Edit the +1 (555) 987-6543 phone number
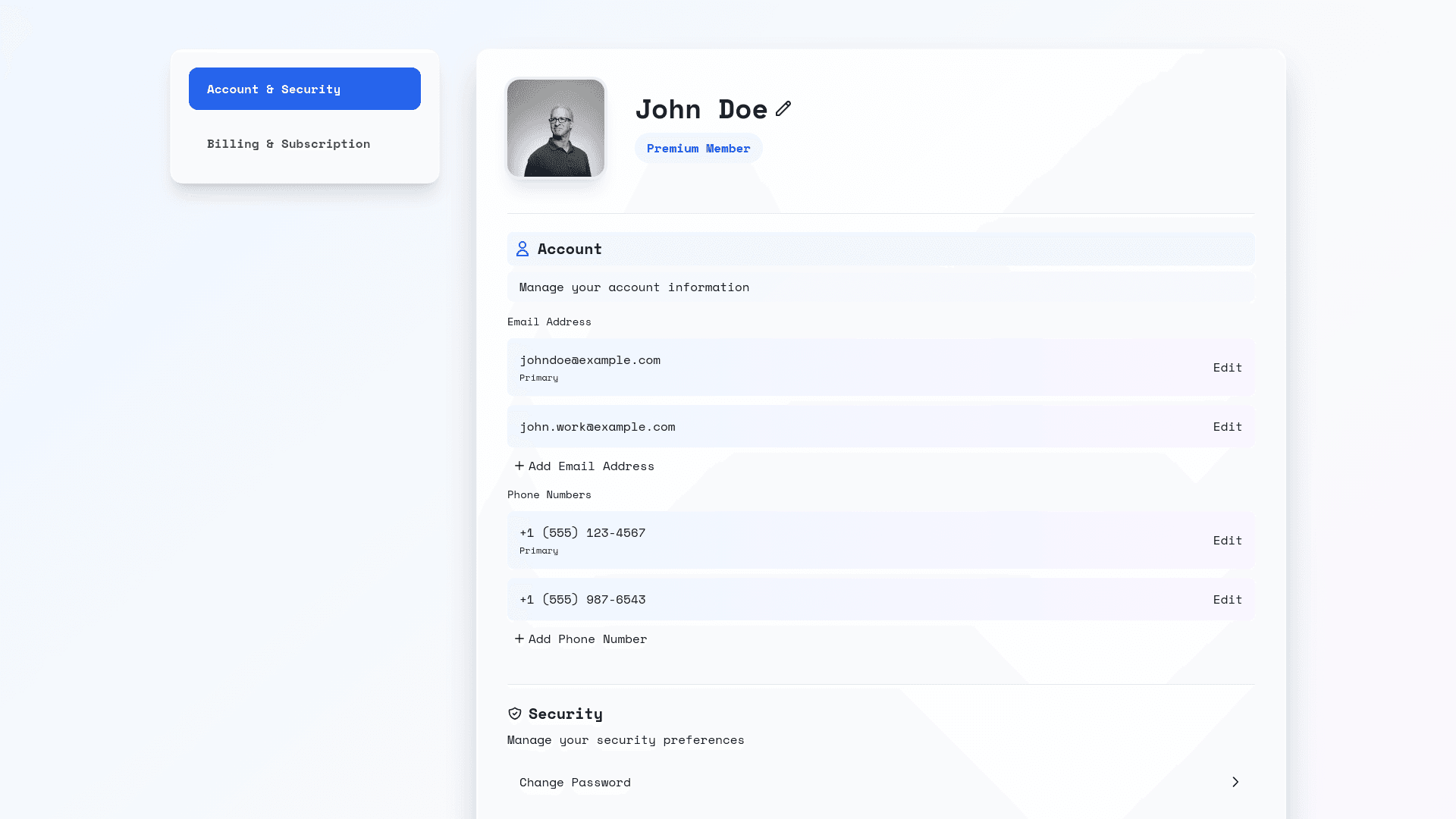Image resolution: width=1456 pixels, height=819 pixels. (1227, 599)
